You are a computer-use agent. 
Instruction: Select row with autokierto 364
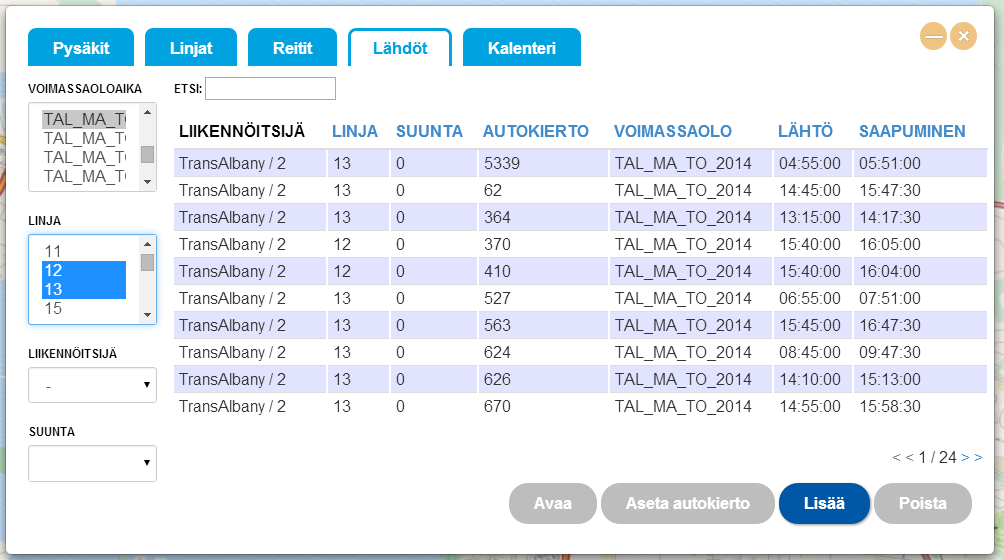tap(580, 217)
